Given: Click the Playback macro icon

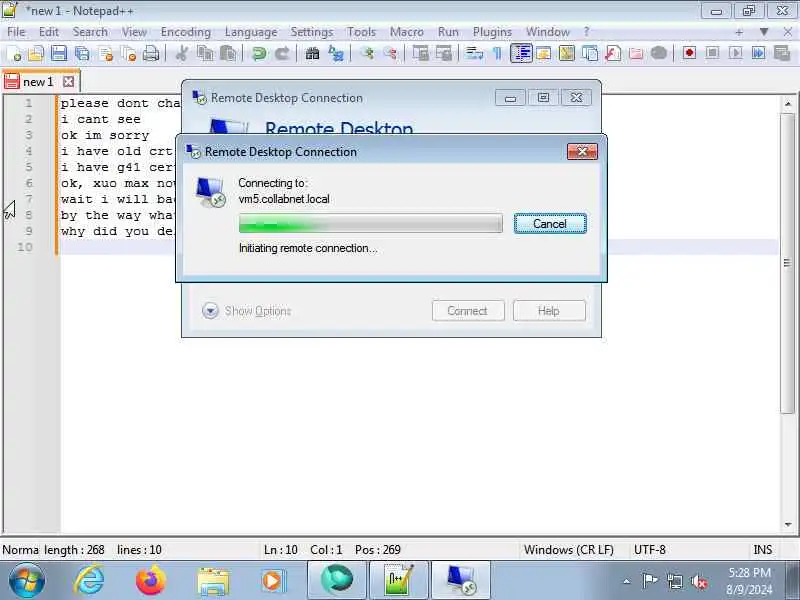Looking at the screenshot, I should [735, 53].
